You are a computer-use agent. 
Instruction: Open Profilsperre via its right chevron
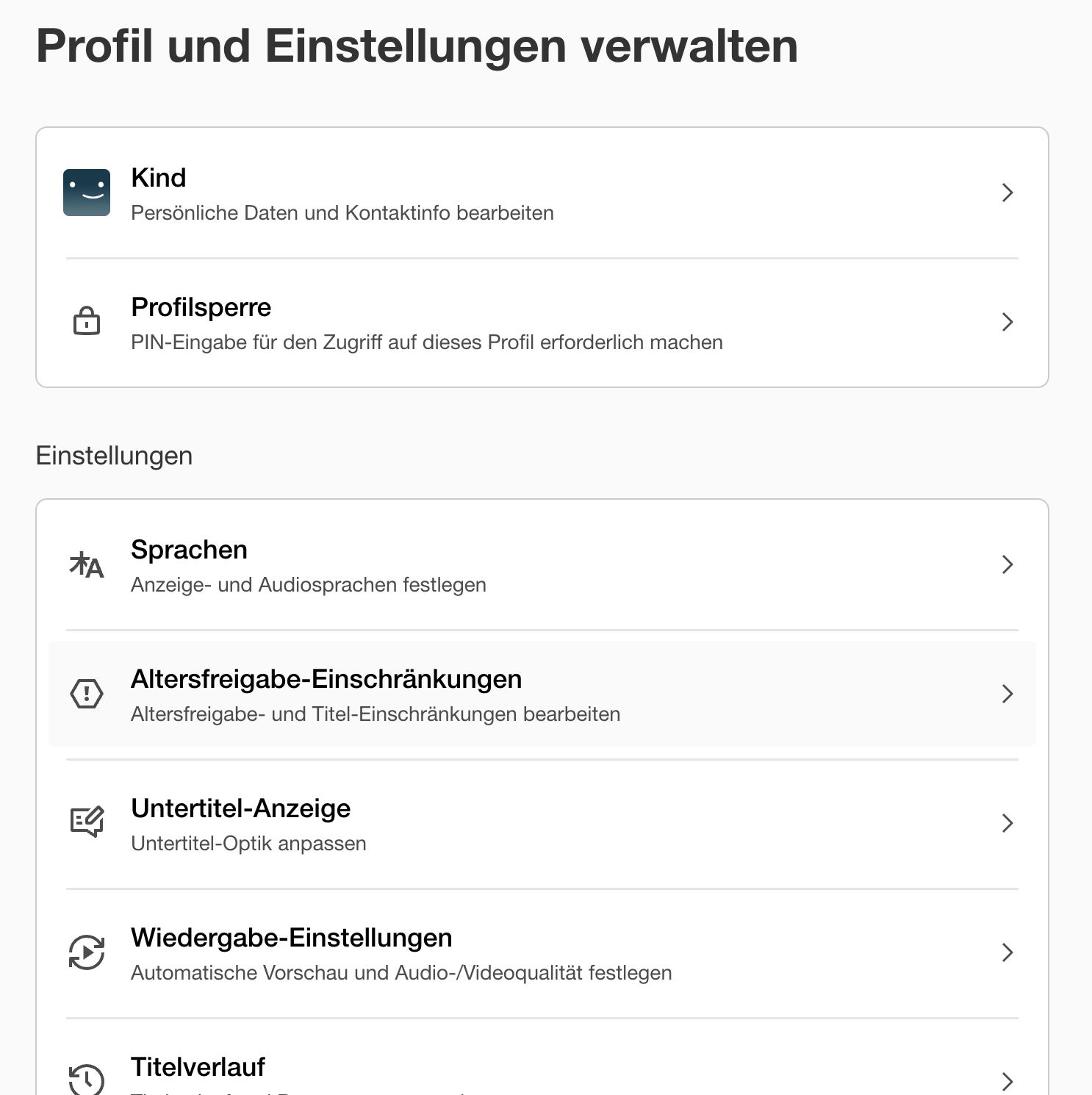click(x=1007, y=322)
